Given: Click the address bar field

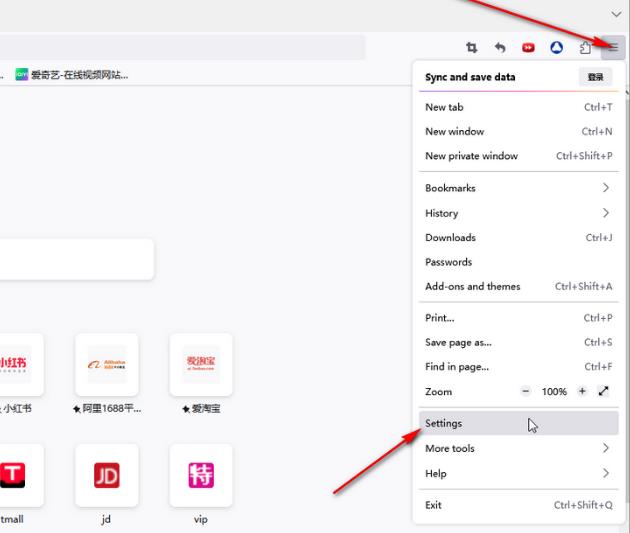Looking at the screenshot, I should 182,47.
